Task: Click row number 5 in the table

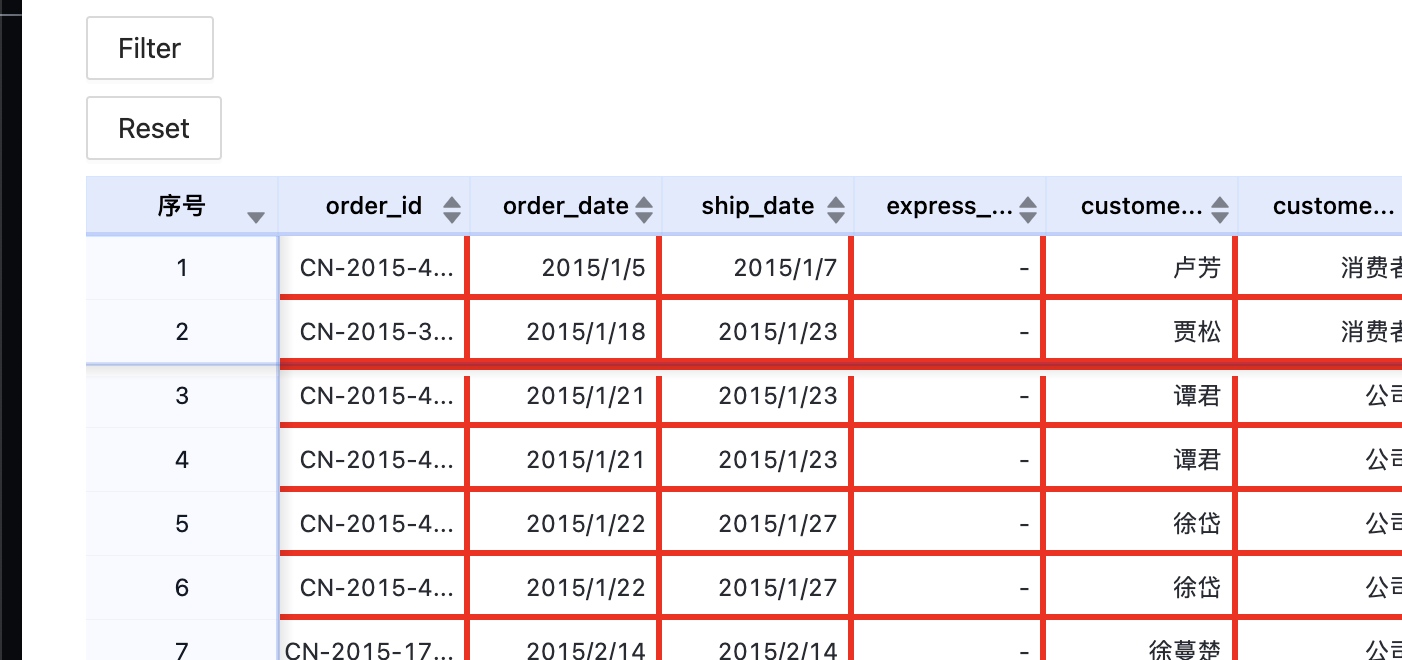Action: pyautogui.click(x=182, y=523)
